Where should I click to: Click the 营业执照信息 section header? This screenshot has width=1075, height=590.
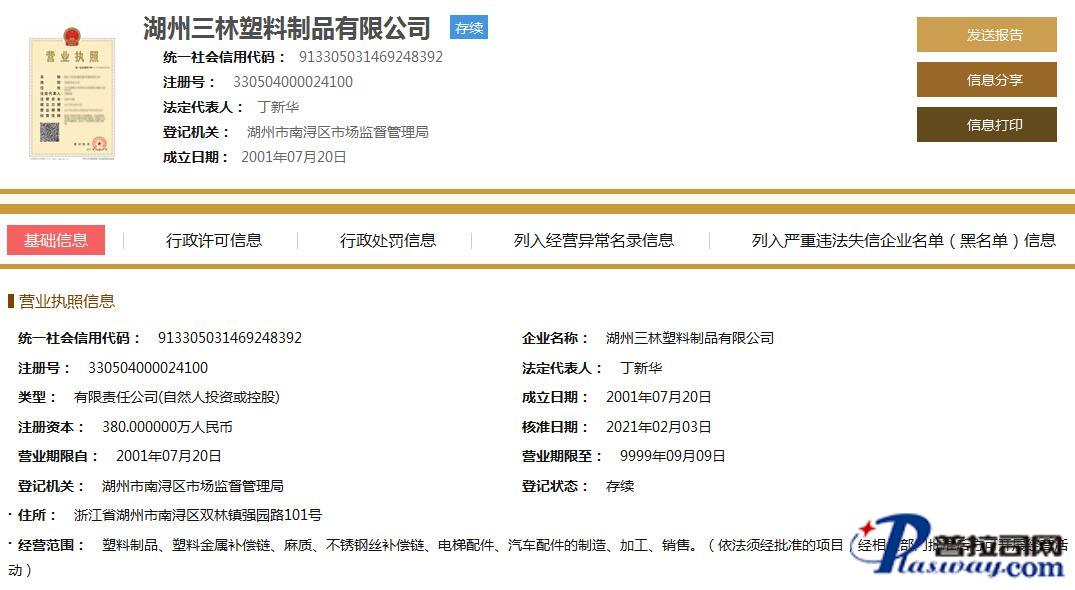point(67,301)
